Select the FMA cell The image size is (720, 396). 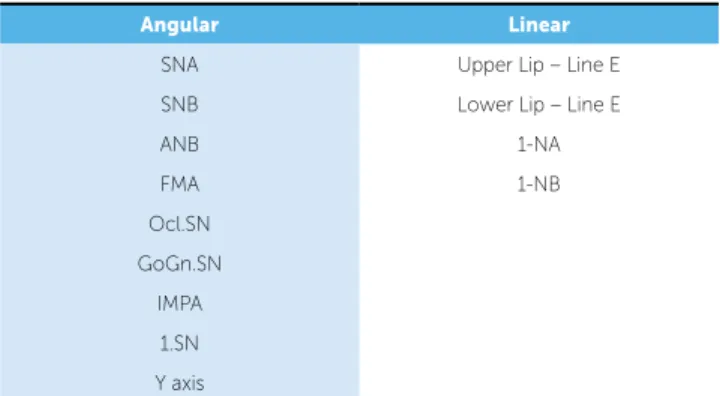pos(180,184)
